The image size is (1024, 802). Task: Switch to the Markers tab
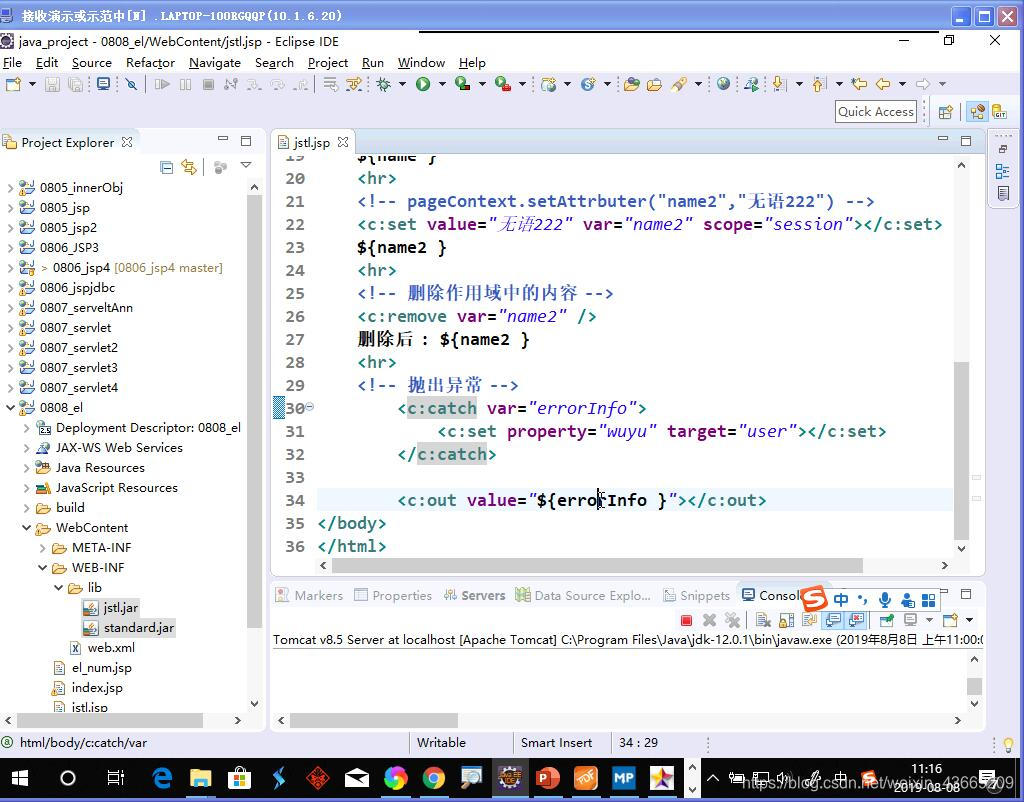[310, 596]
